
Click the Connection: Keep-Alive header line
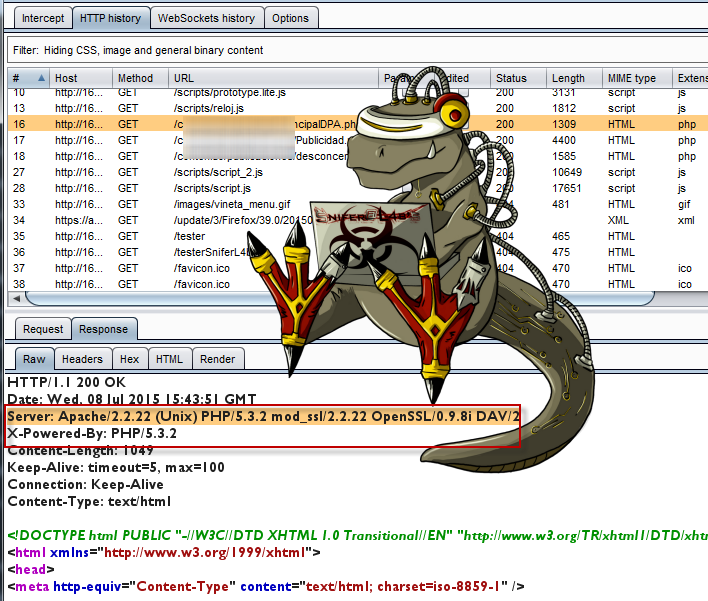tap(85, 485)
